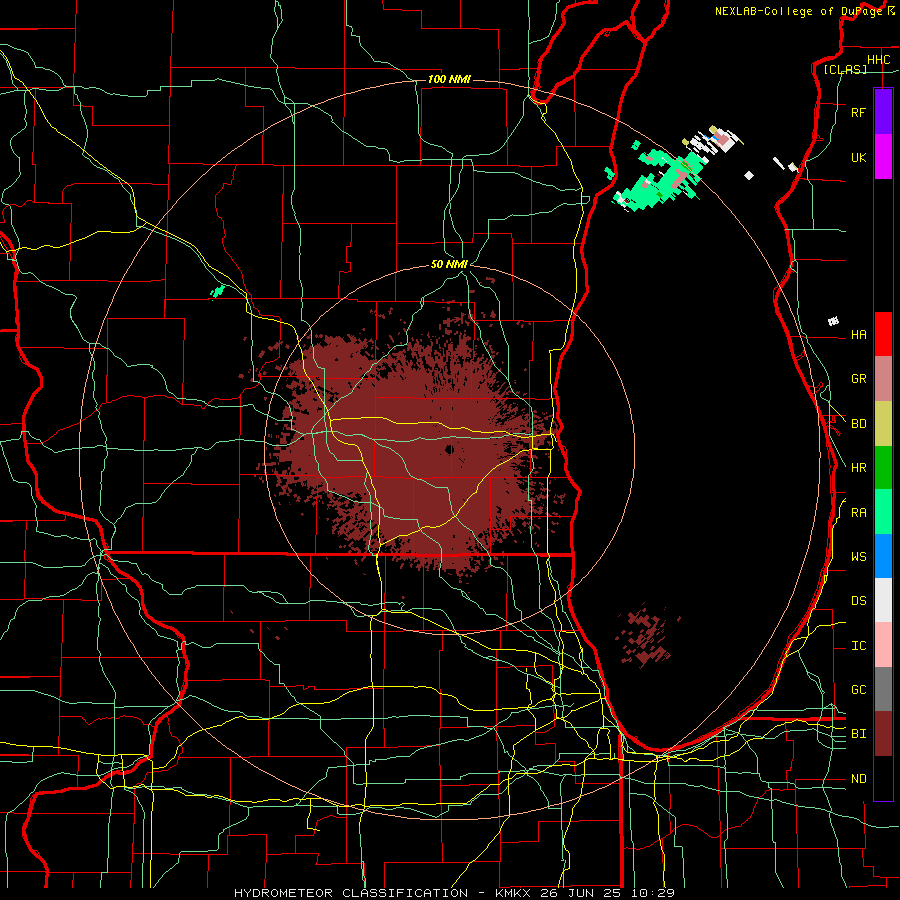Image resolution: width=900 pixels, height=900 pixels.
Task: Click the GR legend label
Action: [x=858, y=379]
